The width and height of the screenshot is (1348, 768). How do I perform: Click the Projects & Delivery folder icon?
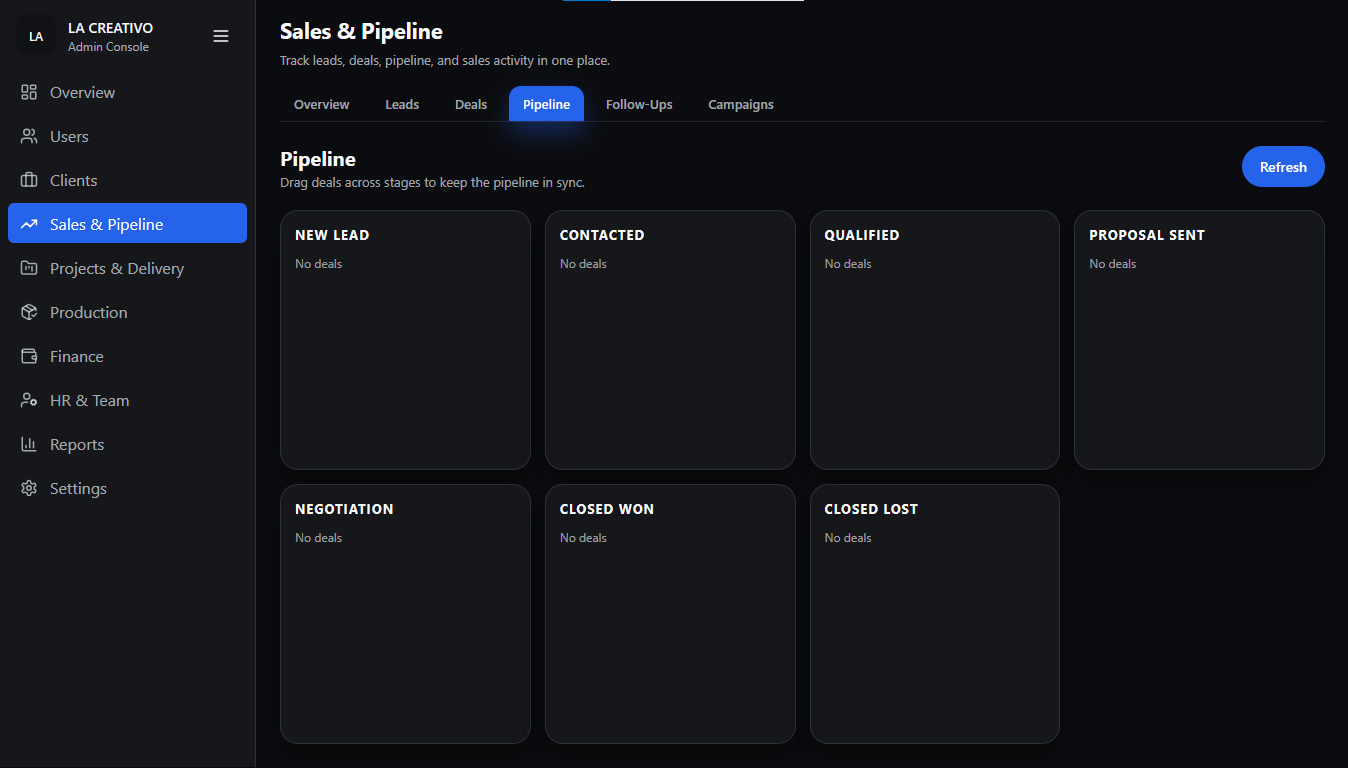(x=29, y=268)
